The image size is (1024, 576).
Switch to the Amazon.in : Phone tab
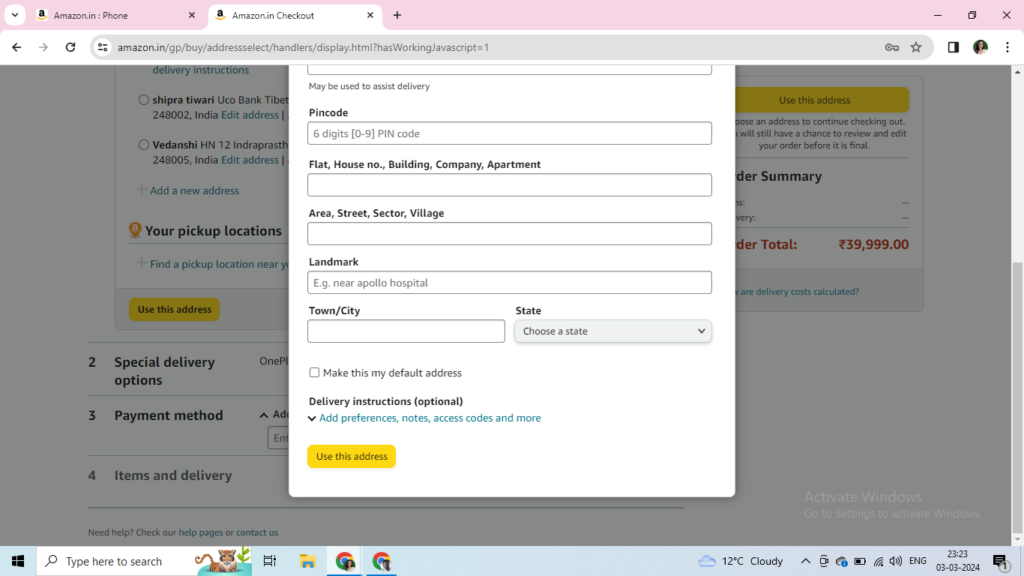click(108, 16)
